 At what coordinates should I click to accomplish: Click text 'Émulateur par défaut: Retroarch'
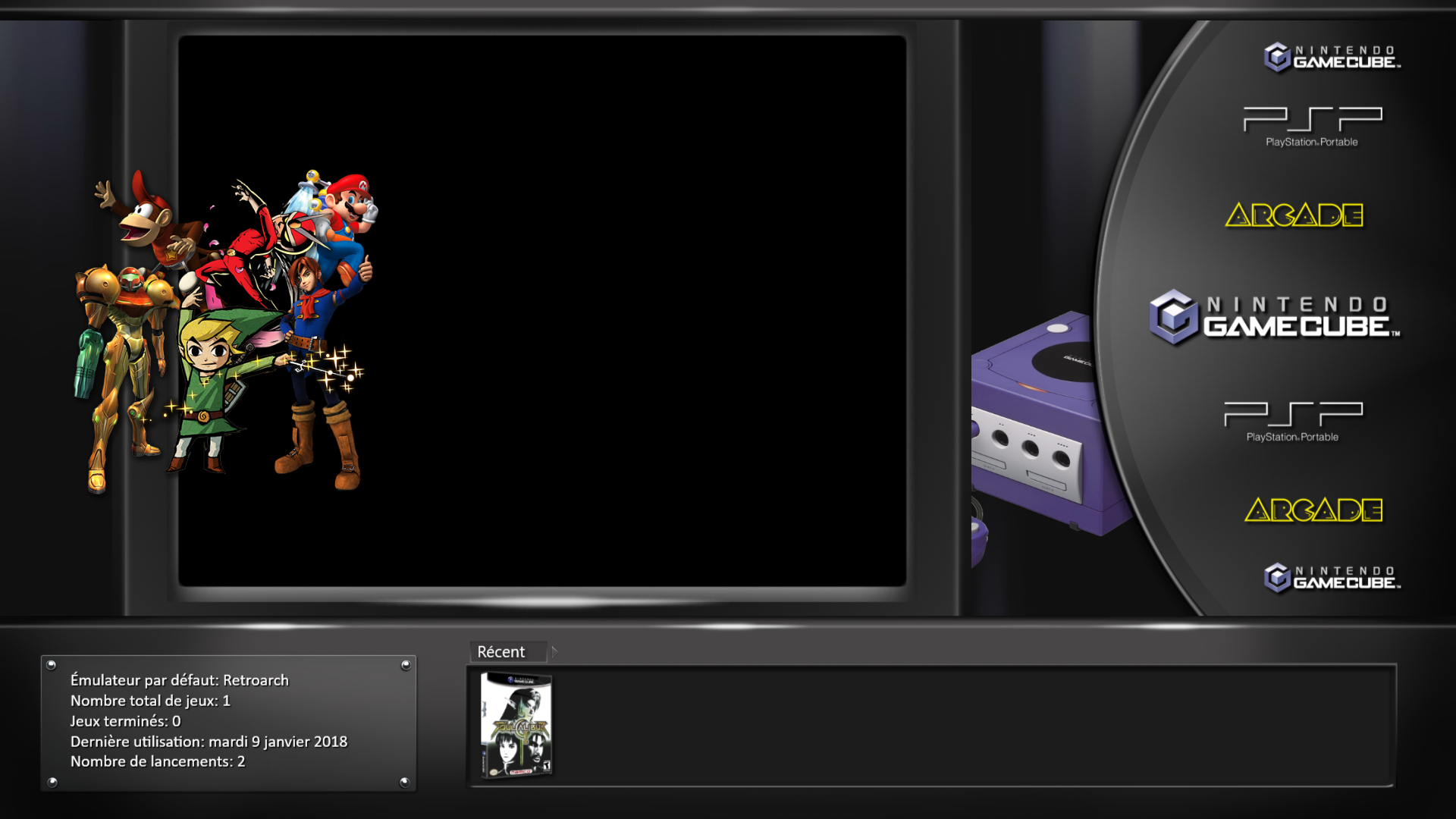(x=180, y=680)
